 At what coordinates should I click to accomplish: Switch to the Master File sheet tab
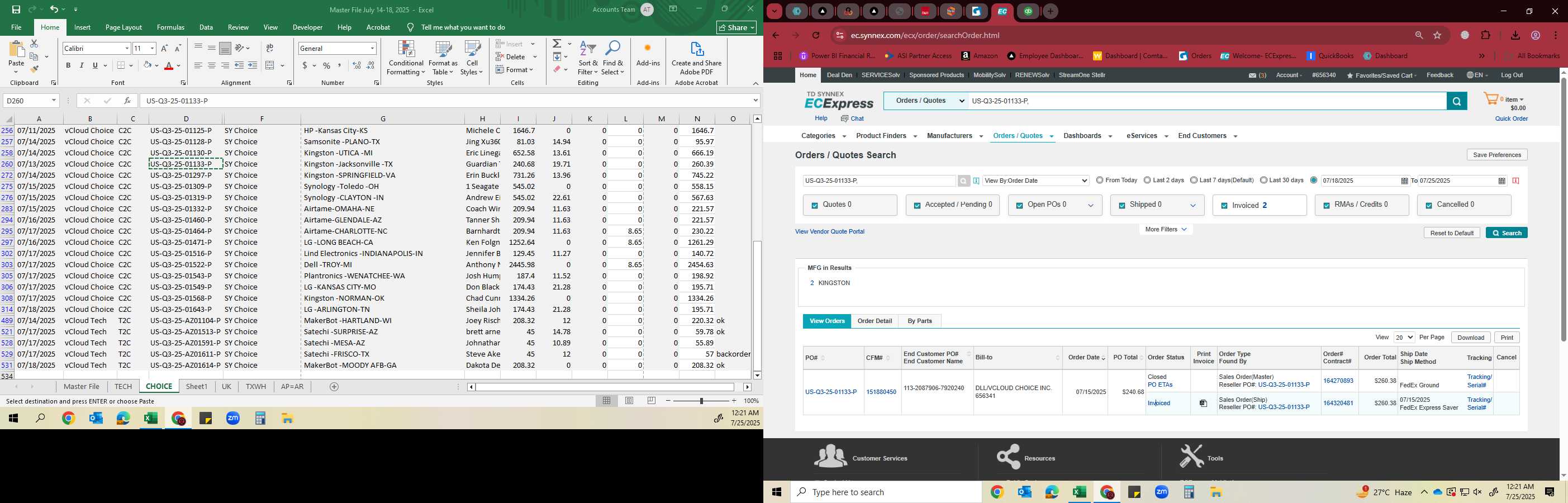tap(82, 387)
